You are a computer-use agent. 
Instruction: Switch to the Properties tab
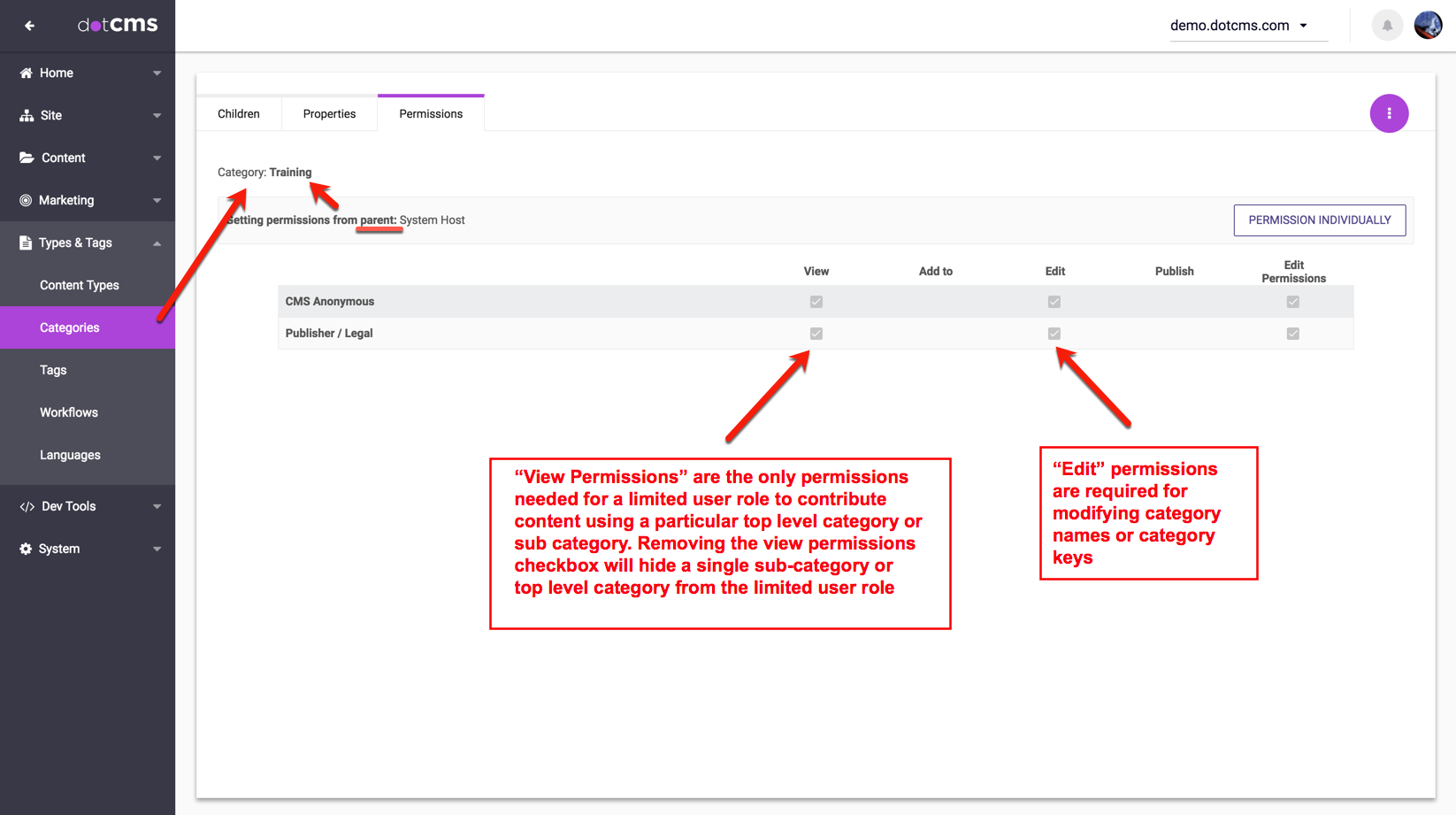click(329, 114)
